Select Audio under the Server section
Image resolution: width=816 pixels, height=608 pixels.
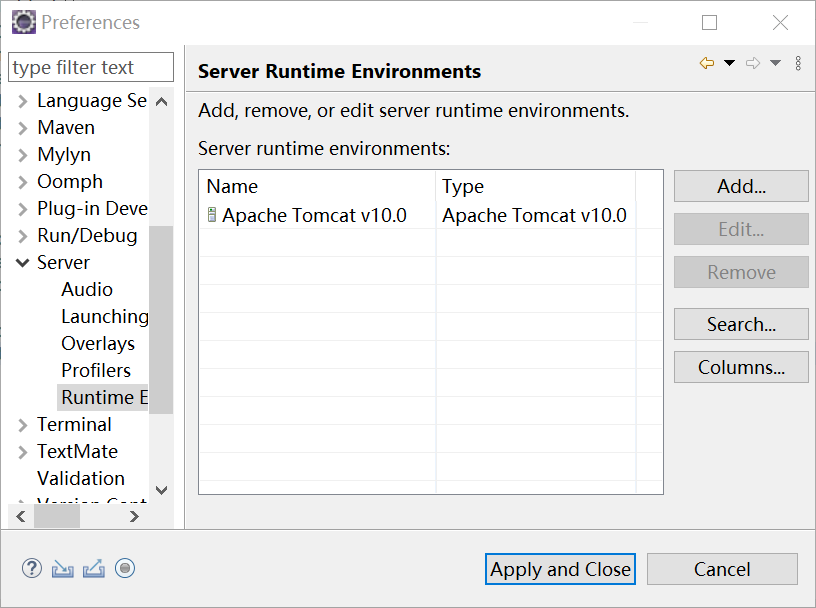tap(87, 289)
